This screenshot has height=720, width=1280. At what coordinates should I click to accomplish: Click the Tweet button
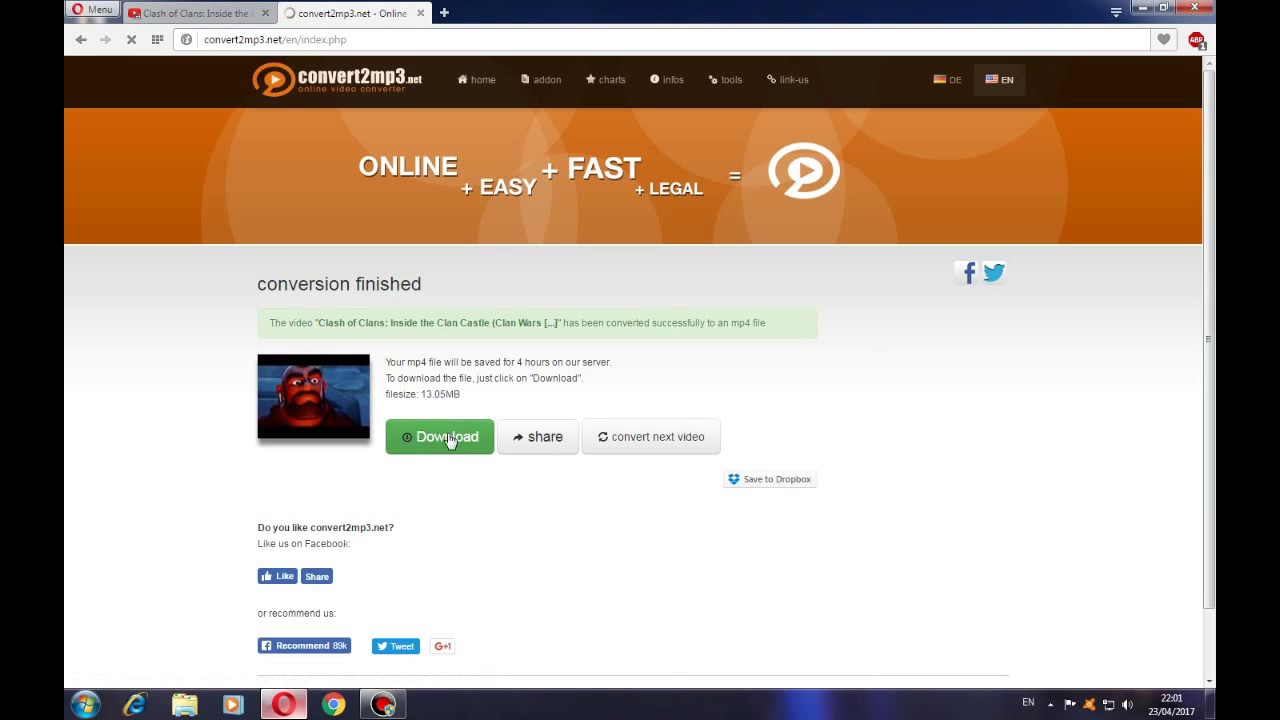[396, 646]
